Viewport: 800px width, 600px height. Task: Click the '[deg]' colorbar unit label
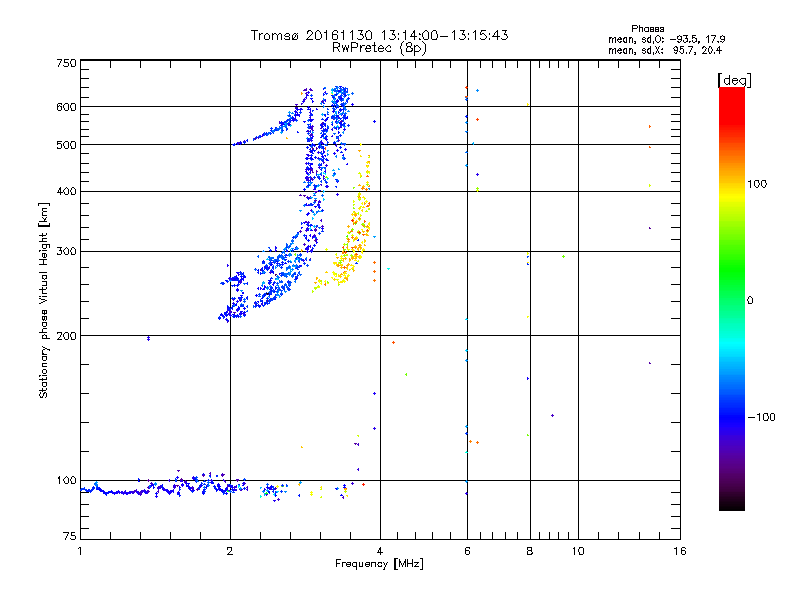(734, 80)
